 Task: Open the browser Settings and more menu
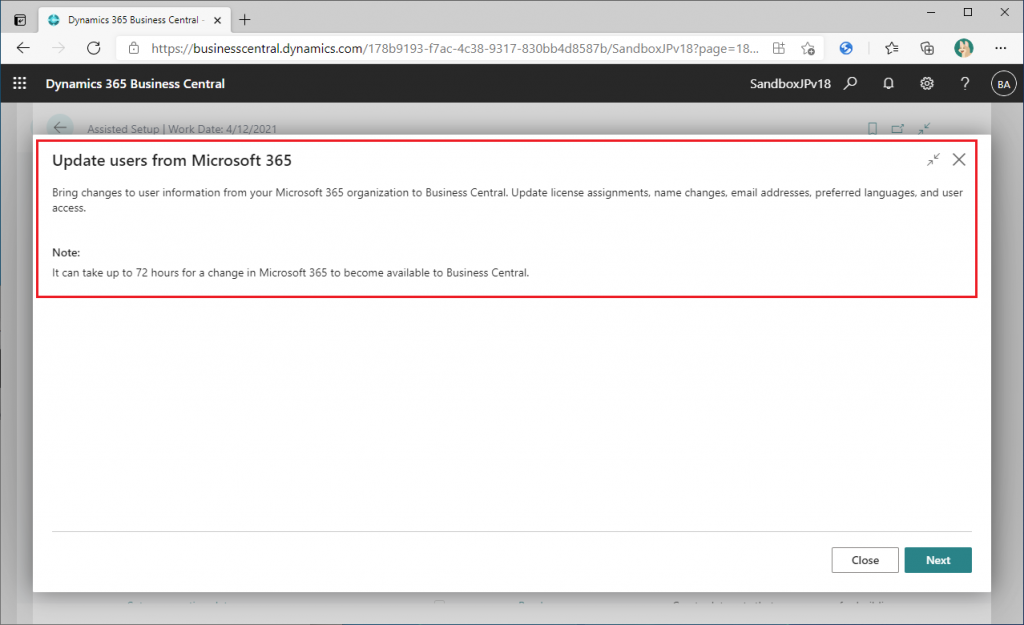[x=1000, y=48]
